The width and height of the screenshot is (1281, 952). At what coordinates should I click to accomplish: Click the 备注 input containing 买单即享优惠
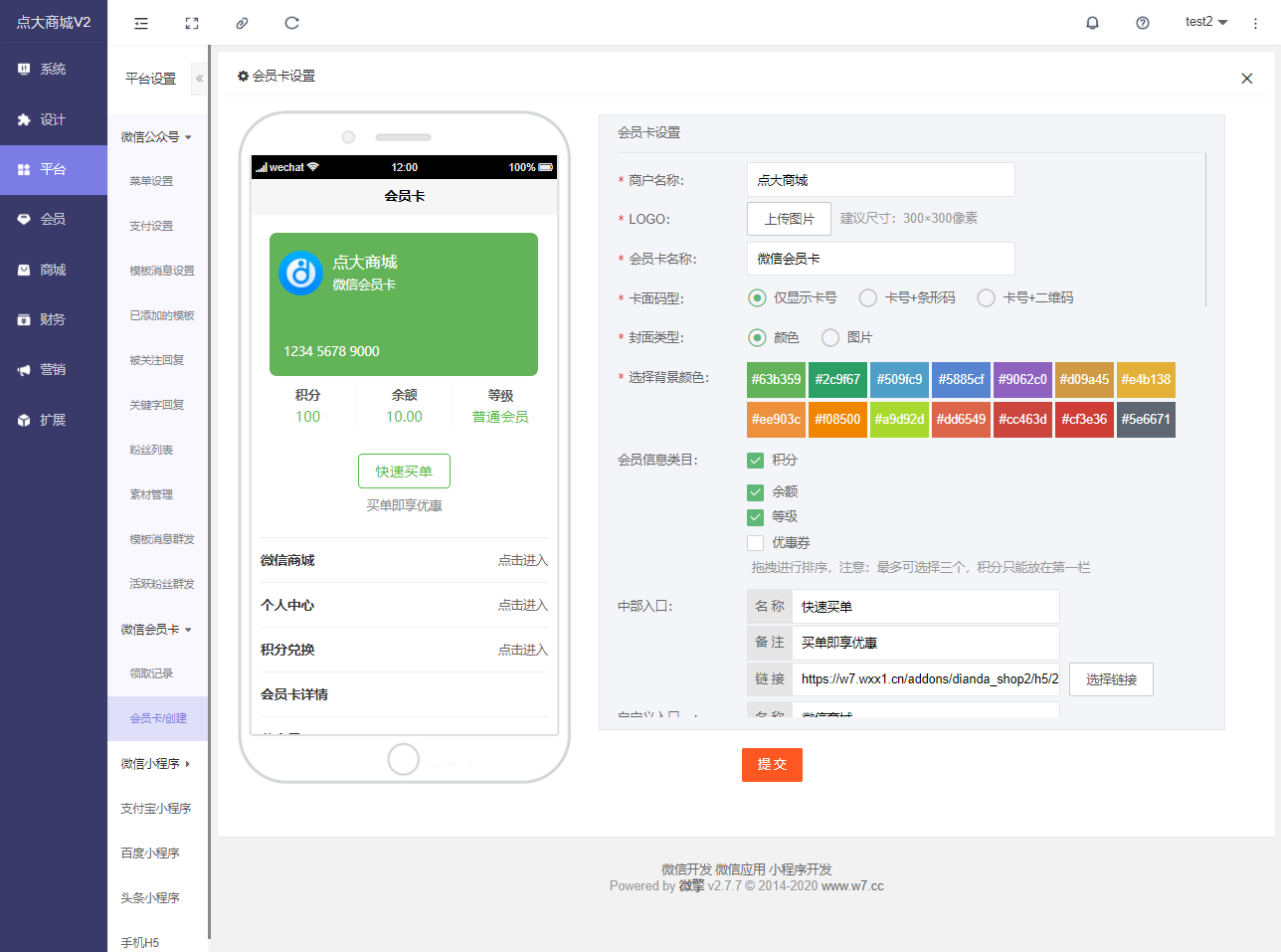click(926, 643)
